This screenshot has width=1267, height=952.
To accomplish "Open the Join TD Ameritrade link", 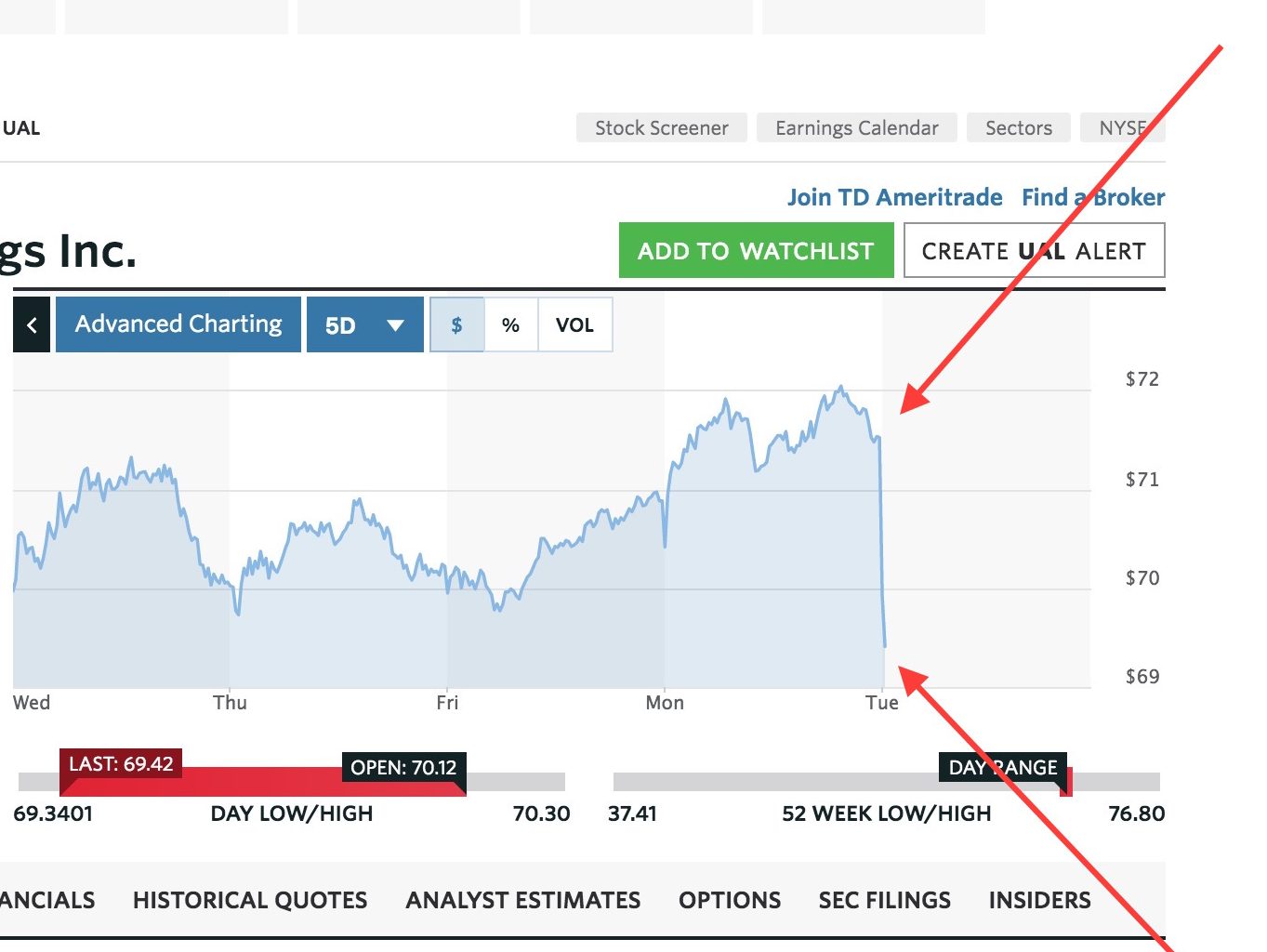I will click(894, 197).
